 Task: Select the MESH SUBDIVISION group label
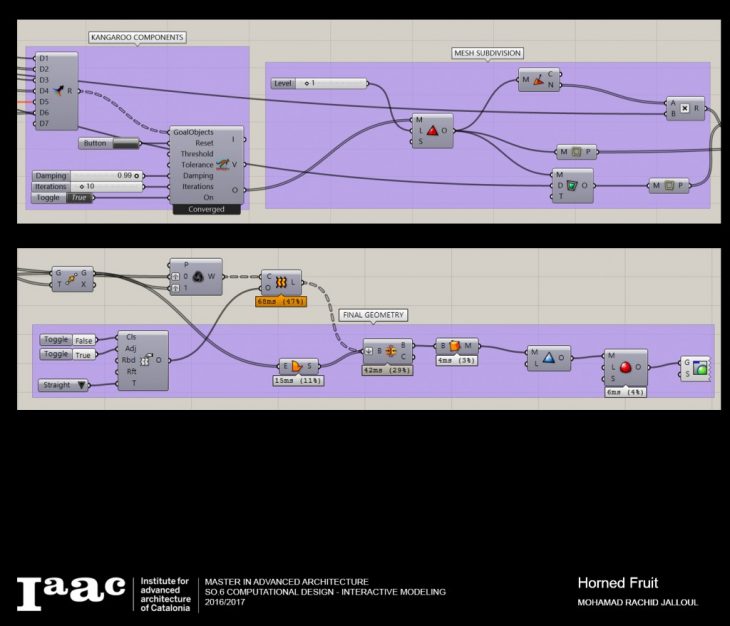point(488,53)
